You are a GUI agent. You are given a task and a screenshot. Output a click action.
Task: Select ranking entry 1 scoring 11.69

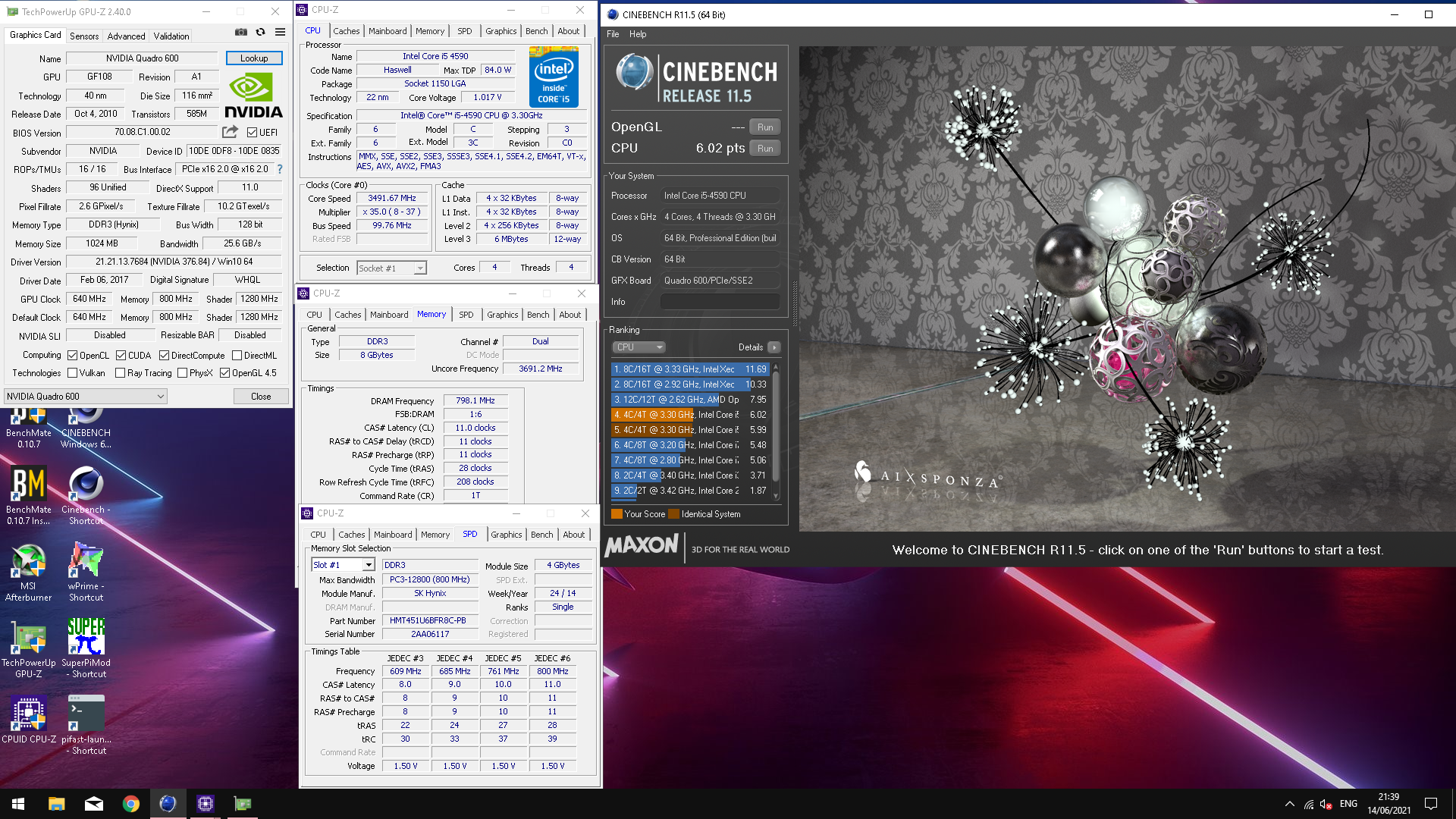click(690, 369)
